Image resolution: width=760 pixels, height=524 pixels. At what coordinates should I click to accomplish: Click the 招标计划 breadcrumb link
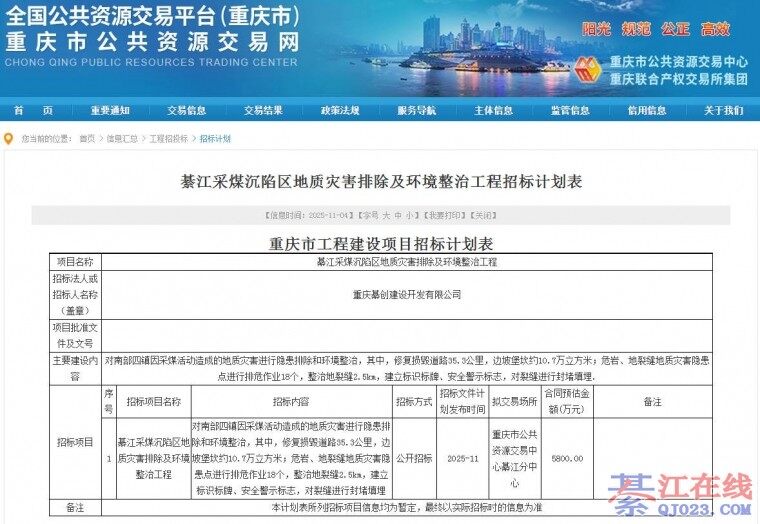[215, 139]
